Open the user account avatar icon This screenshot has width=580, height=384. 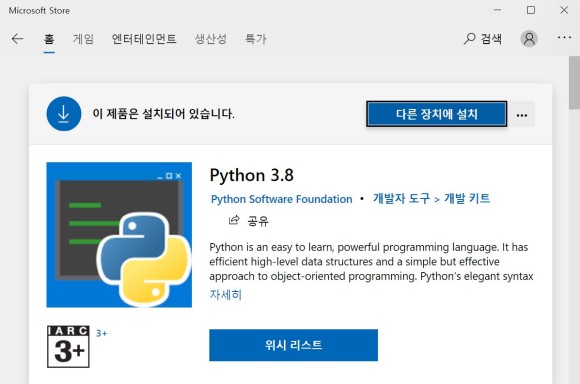[529, 39]
